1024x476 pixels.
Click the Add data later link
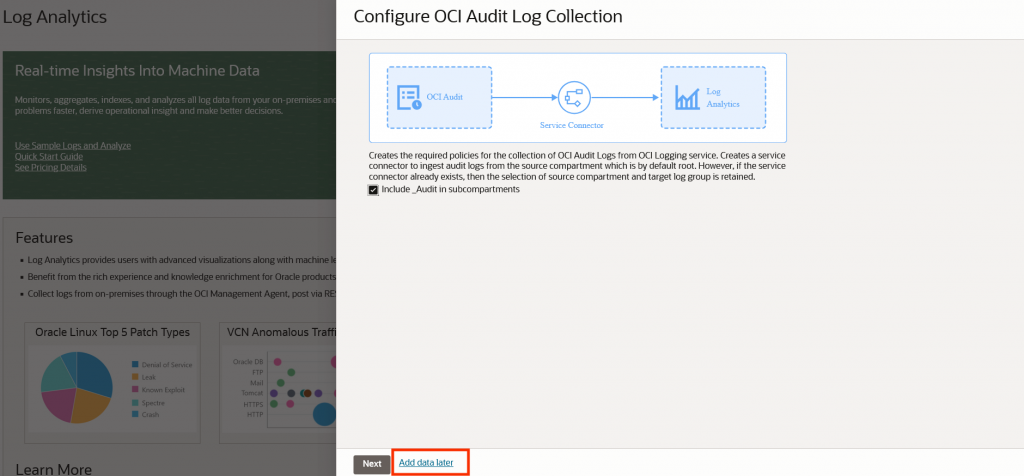point(425,463)
